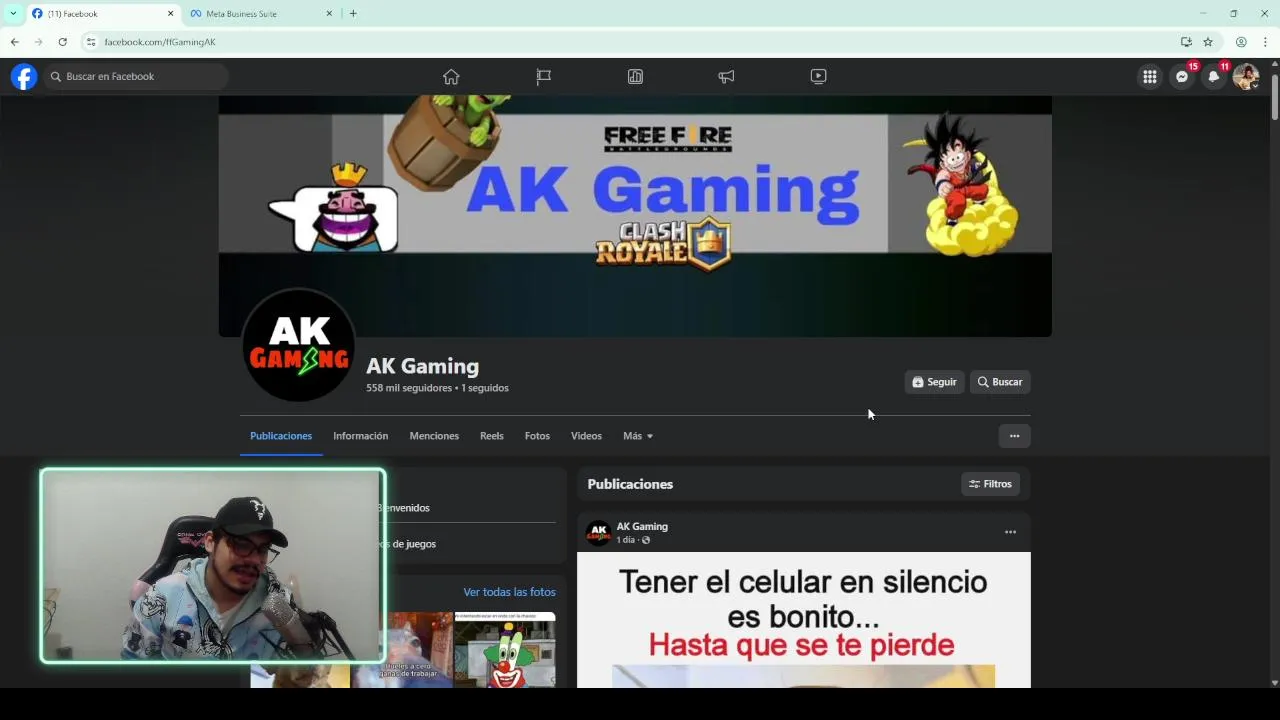Open the account profile picture menu
Viewport: 1280px width, 720px height.
coord(1245,77)
